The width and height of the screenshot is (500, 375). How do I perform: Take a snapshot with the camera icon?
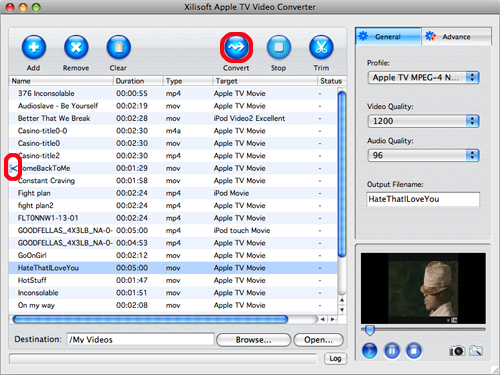click(456, 351)
